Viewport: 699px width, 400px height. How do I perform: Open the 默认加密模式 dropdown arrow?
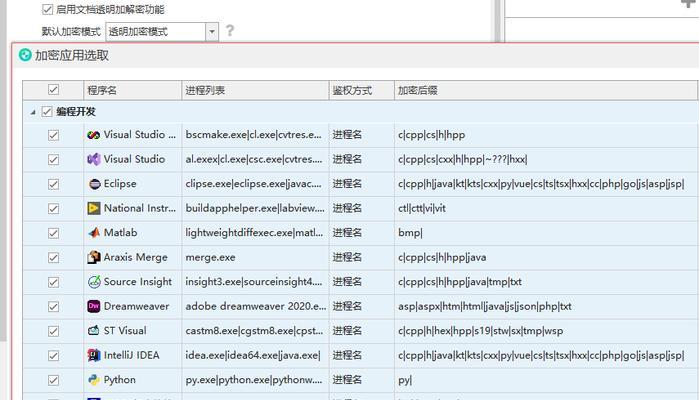[x=212, y=32]
